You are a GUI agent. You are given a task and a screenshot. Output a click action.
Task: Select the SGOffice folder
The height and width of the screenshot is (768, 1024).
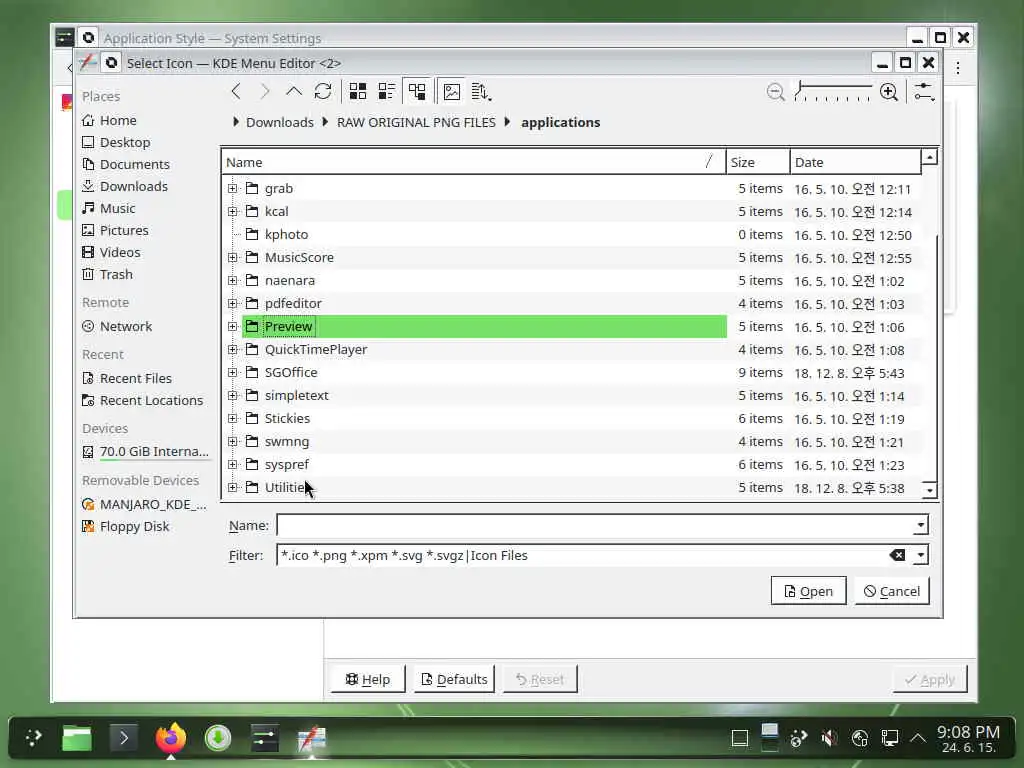tap(291, 373)
